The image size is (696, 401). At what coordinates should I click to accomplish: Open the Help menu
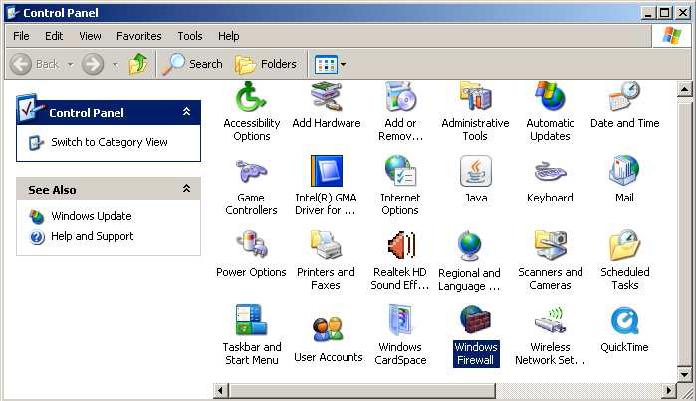coord(229,36)
